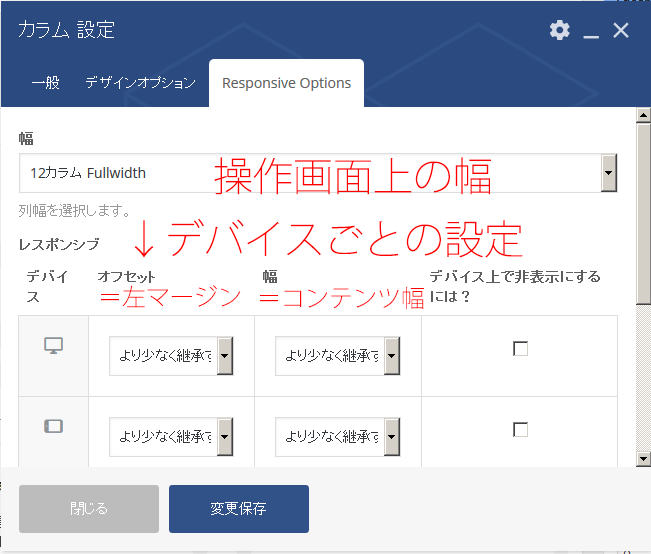Select the Responsive Options tab
Screen dimensions: 651x554
tap(286, 83)
